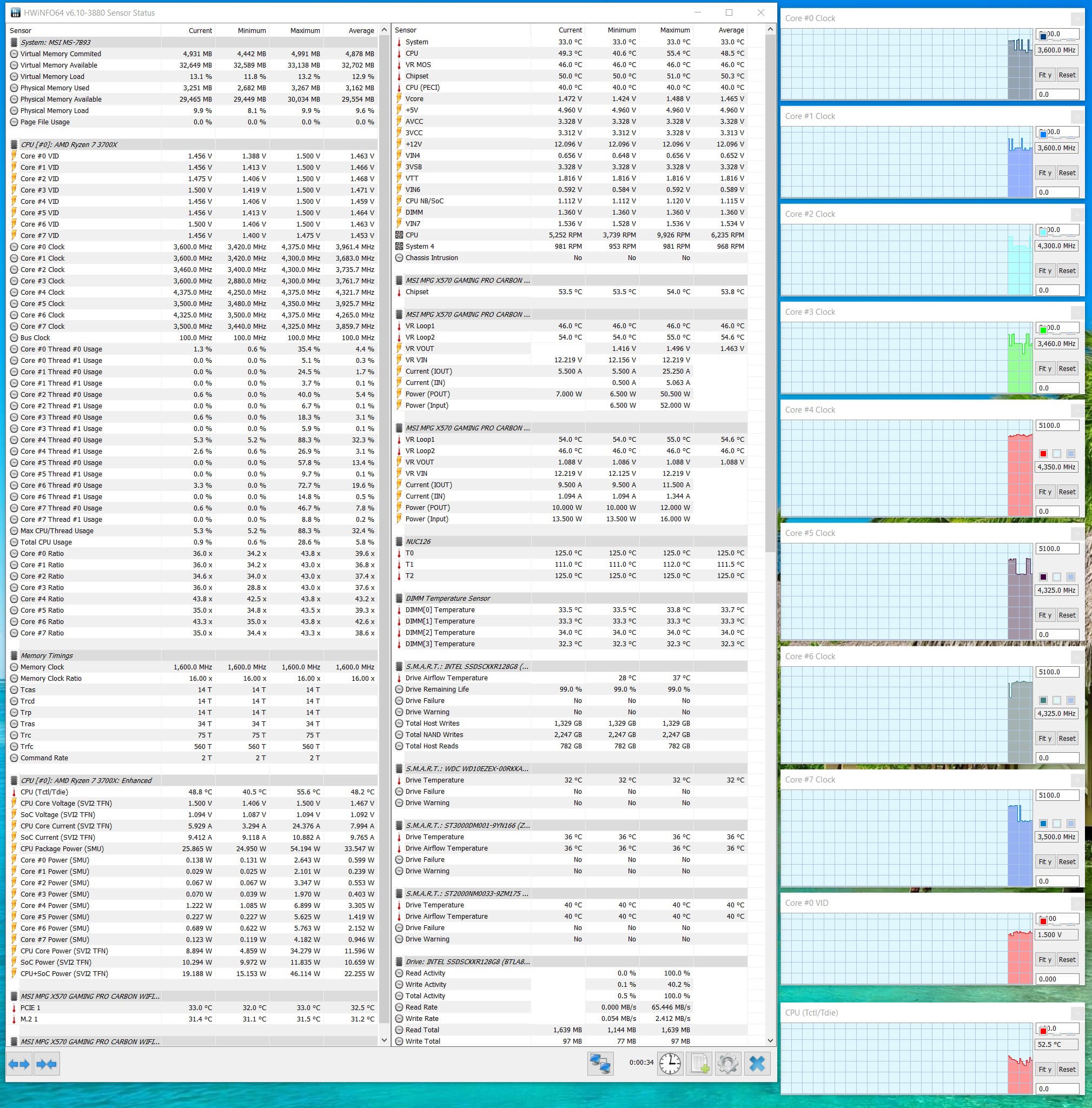Select the NUC126 sensor group header

click(418, 541)
